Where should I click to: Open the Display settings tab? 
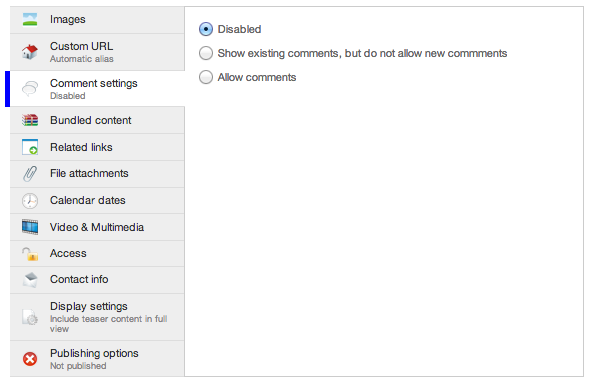97,317
